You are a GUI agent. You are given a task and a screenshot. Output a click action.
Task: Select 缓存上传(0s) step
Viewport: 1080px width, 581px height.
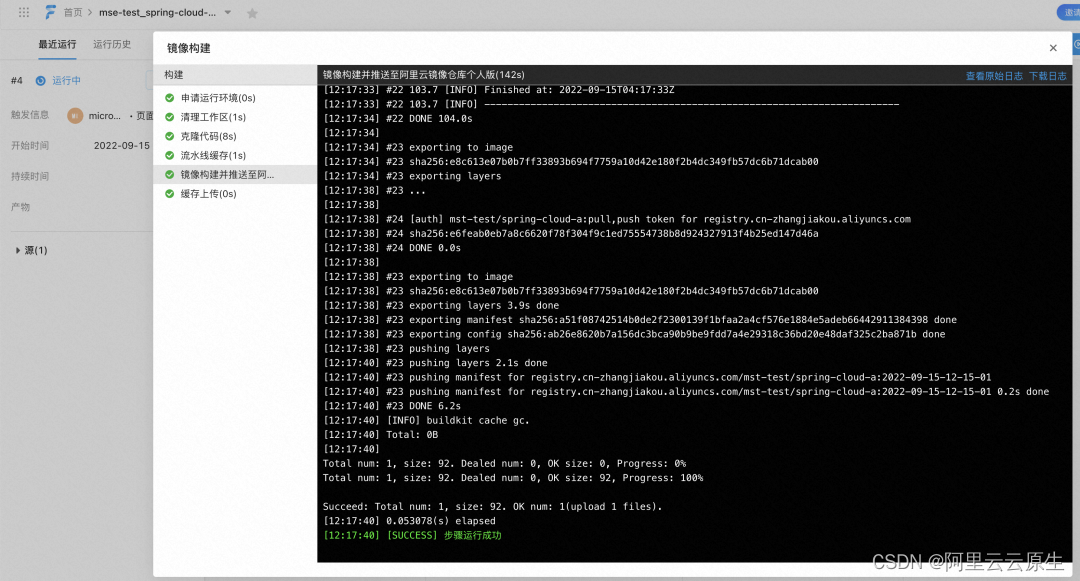[235, 194]
